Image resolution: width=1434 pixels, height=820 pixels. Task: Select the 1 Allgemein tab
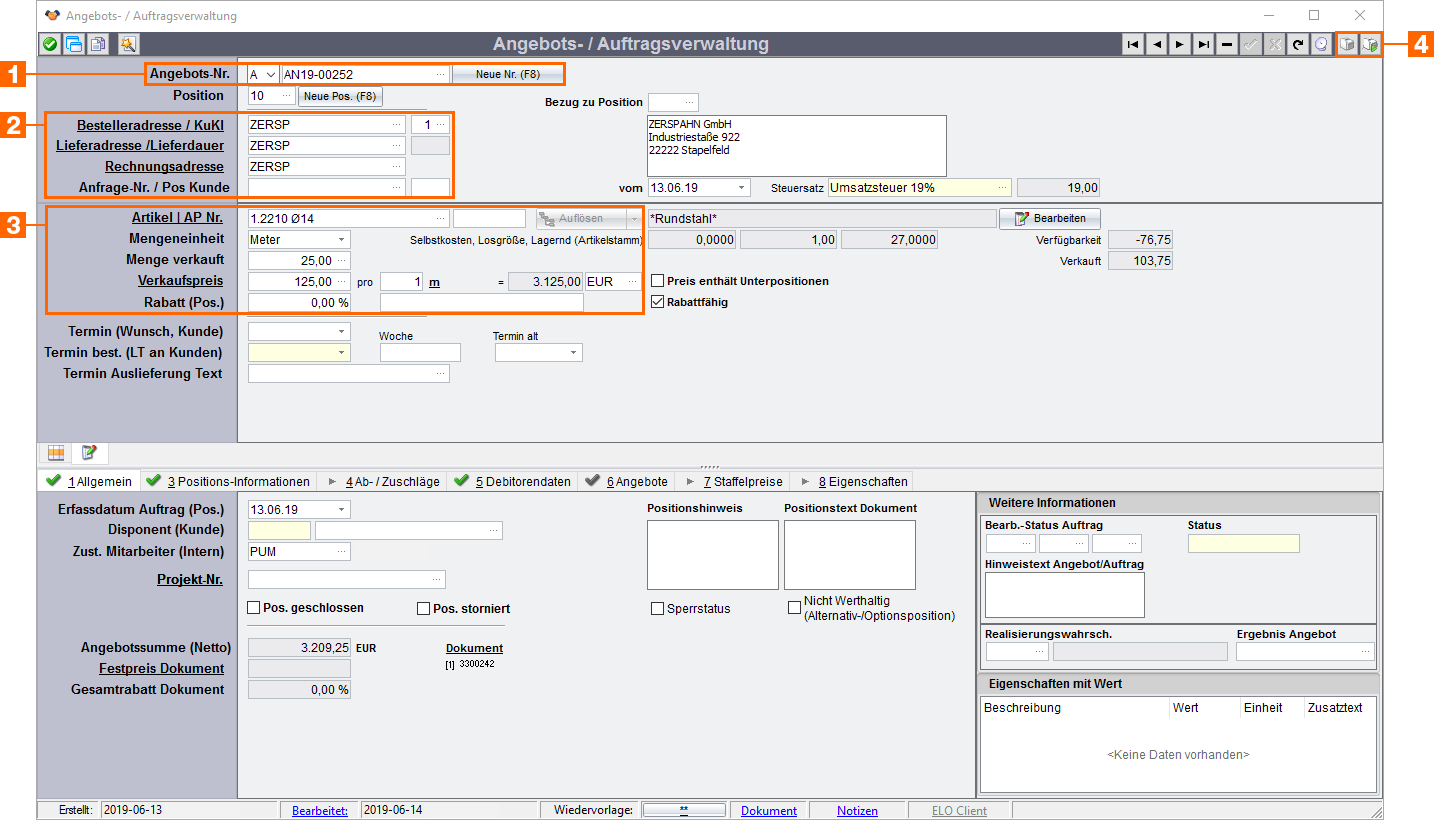click(x=89, y=481)
